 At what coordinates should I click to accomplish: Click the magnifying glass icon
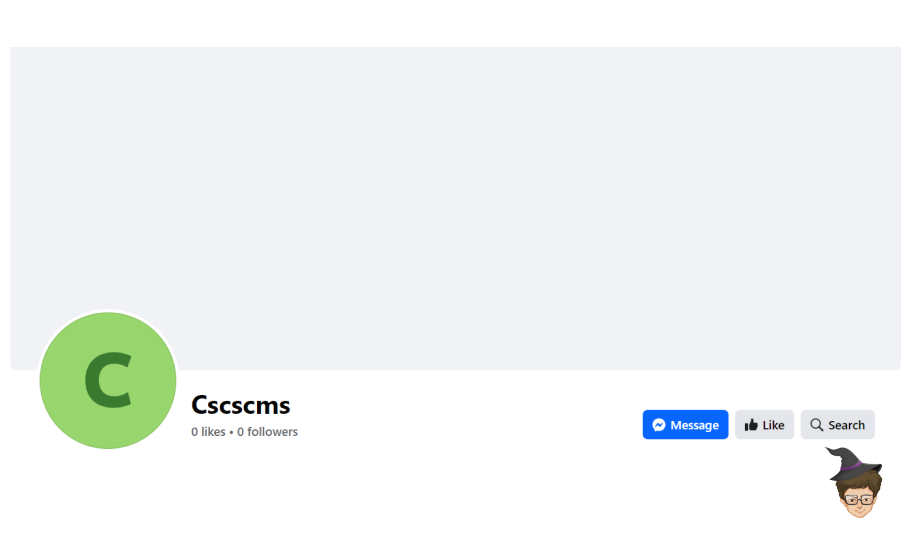pos(817,425)
